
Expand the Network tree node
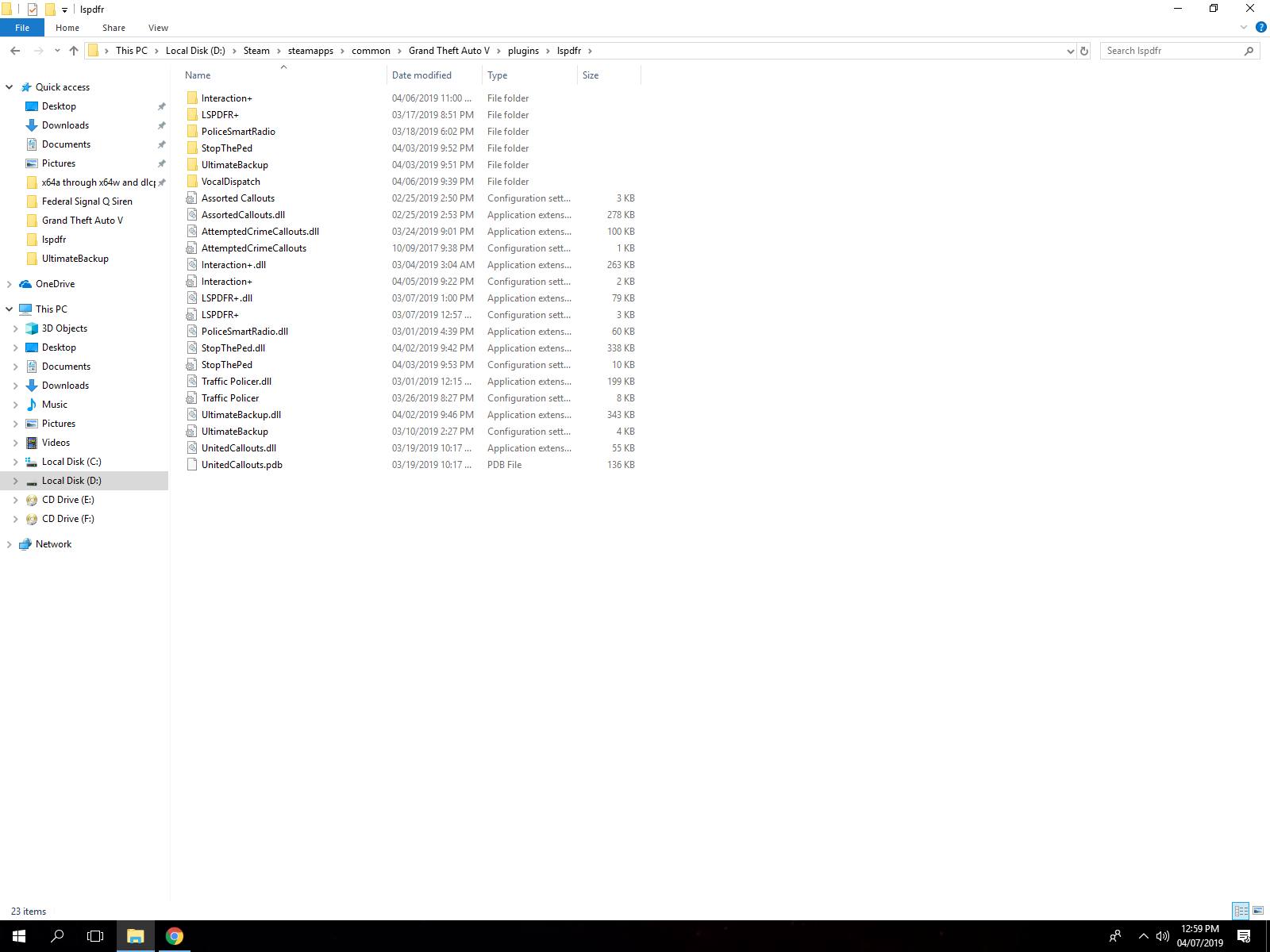[9, 544]
